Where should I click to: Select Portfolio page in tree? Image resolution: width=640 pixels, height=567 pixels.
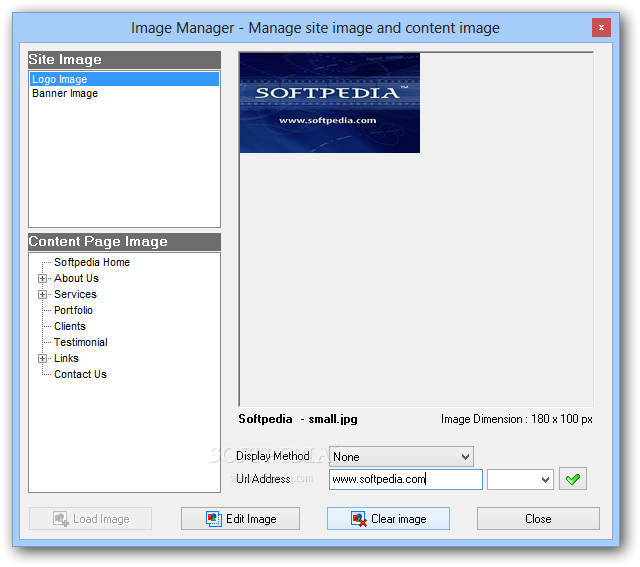pos(73,310)
